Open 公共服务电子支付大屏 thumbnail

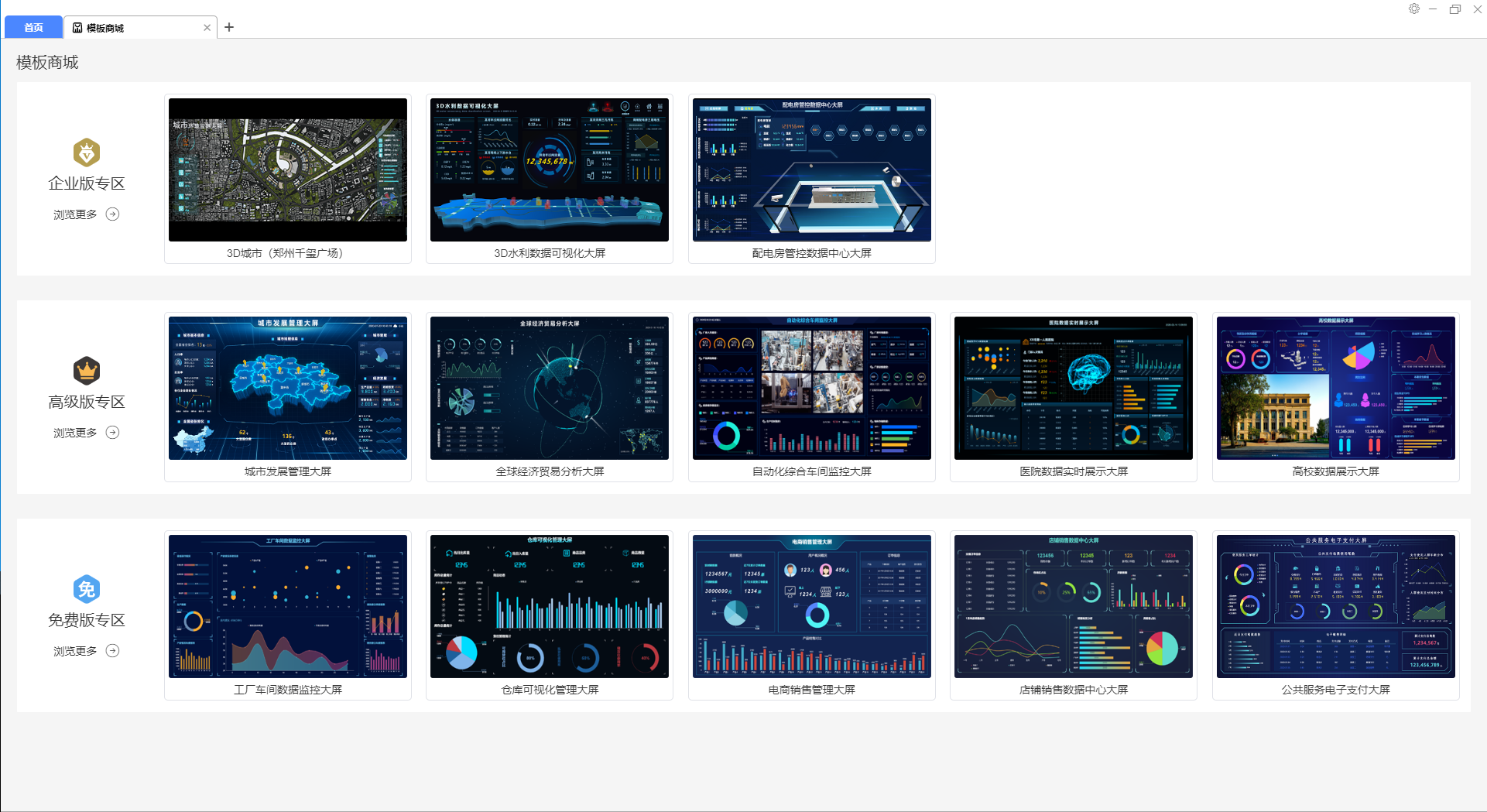[1336, 606]
